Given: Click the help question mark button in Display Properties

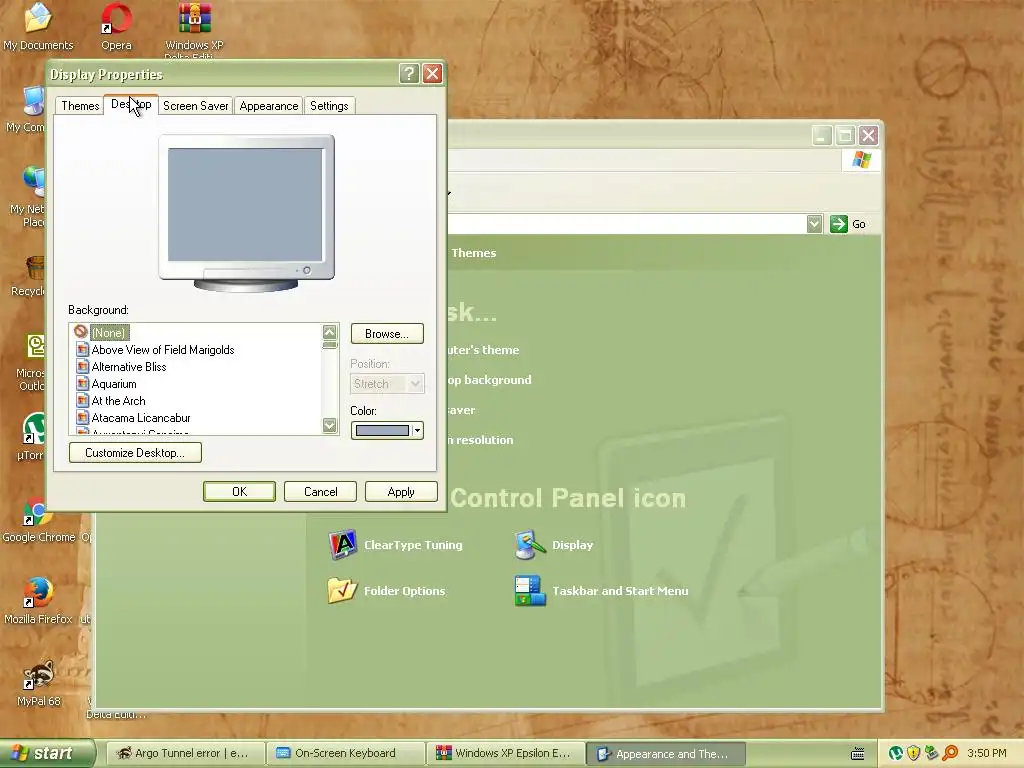Looking at the screenshot, I should [409, 74].
